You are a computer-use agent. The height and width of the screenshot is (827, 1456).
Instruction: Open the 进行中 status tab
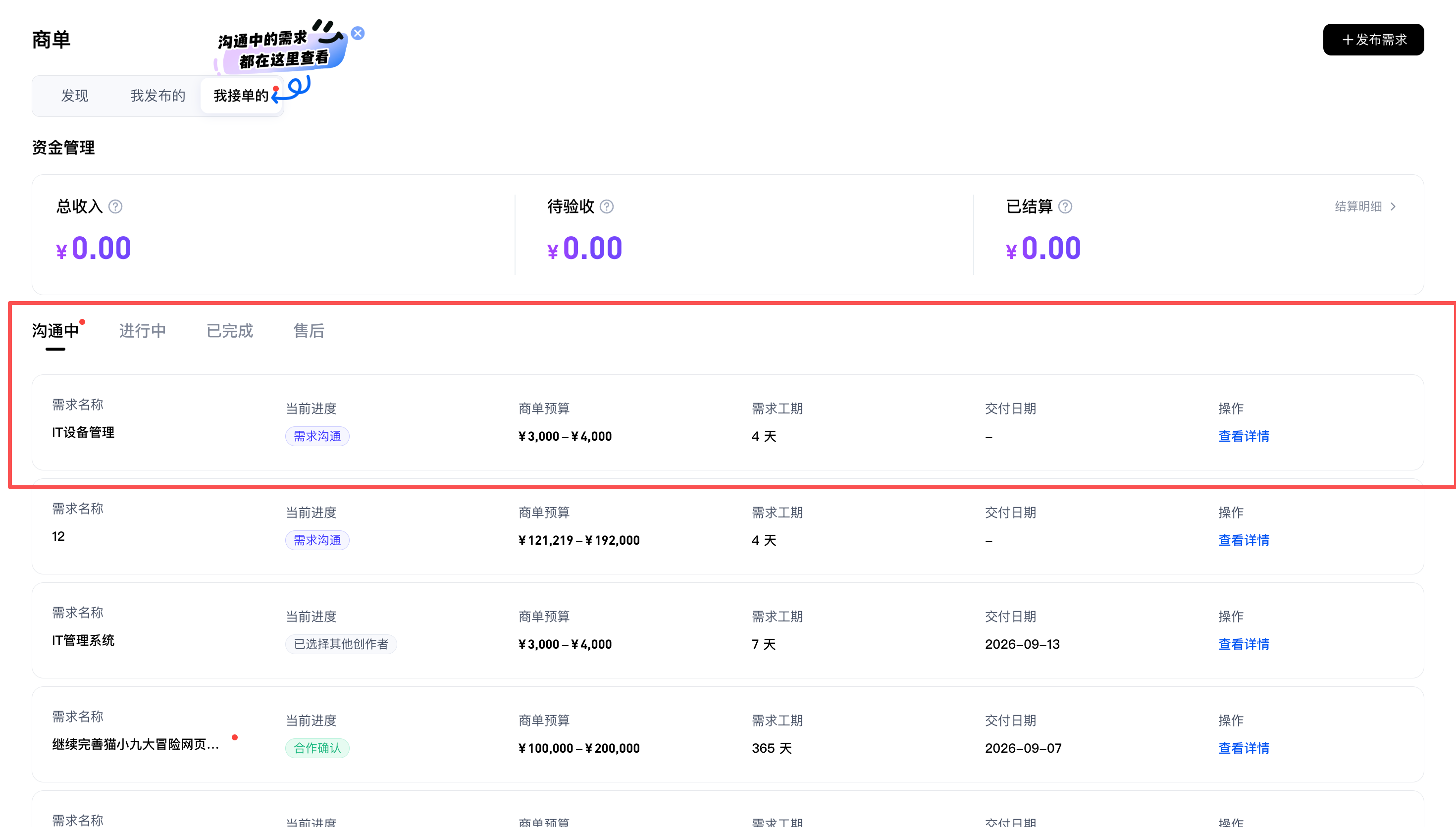pyautogui.click(x=143, y=331)
